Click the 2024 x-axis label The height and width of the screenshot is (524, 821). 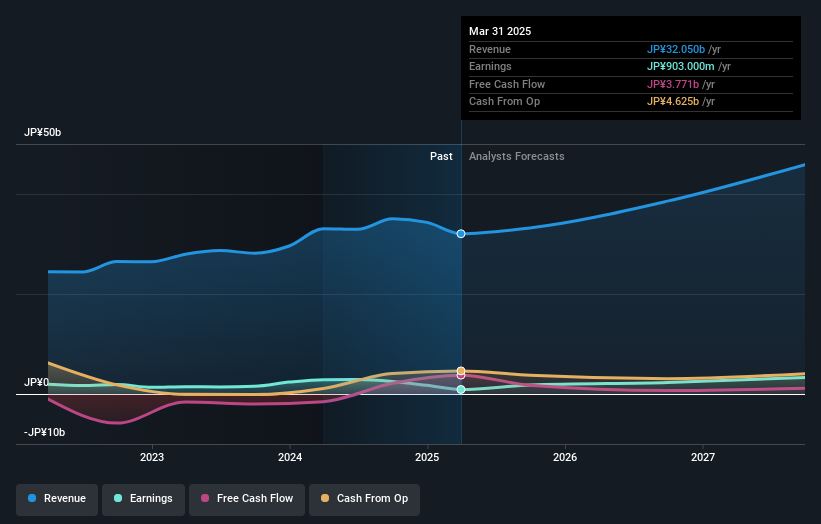[290, 458]
